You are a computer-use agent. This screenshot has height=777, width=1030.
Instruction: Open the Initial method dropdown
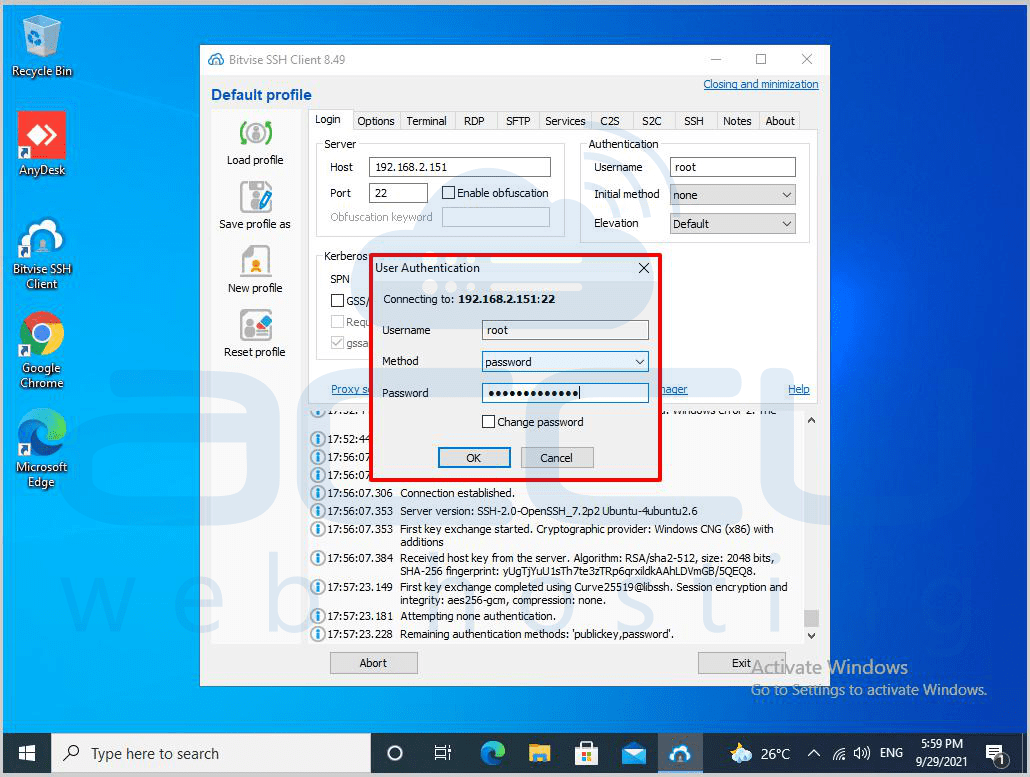(x=732, y=195)
